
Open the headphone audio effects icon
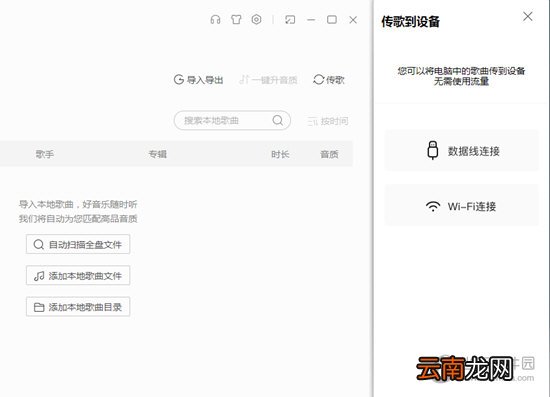[215, 20]
